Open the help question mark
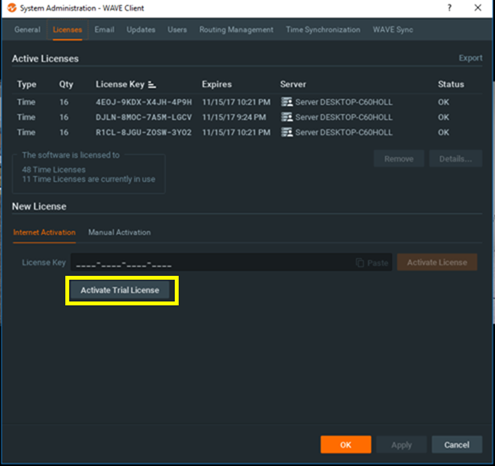 coord(449,8)
